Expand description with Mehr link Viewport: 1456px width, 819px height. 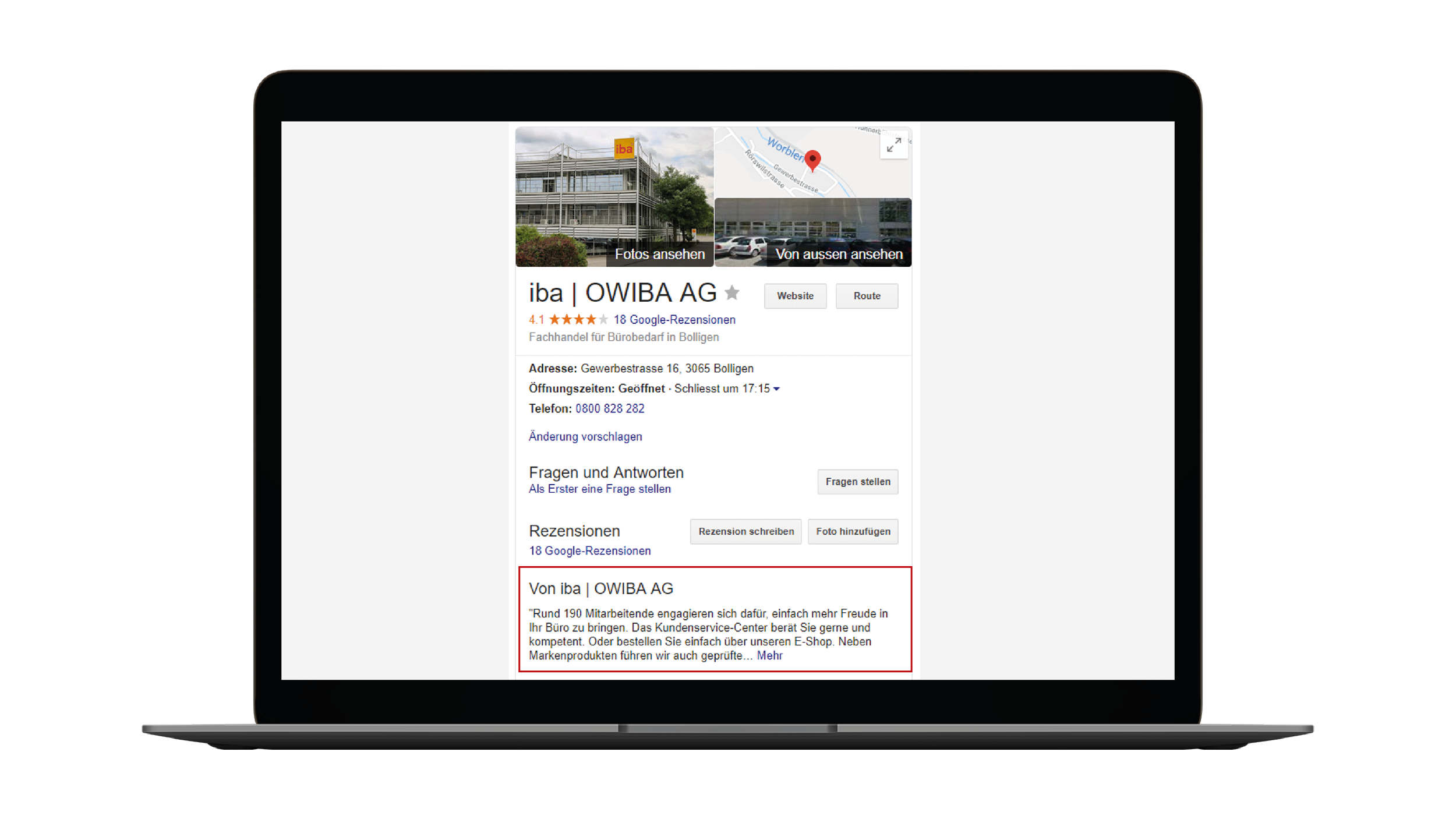tap(769, 656)
